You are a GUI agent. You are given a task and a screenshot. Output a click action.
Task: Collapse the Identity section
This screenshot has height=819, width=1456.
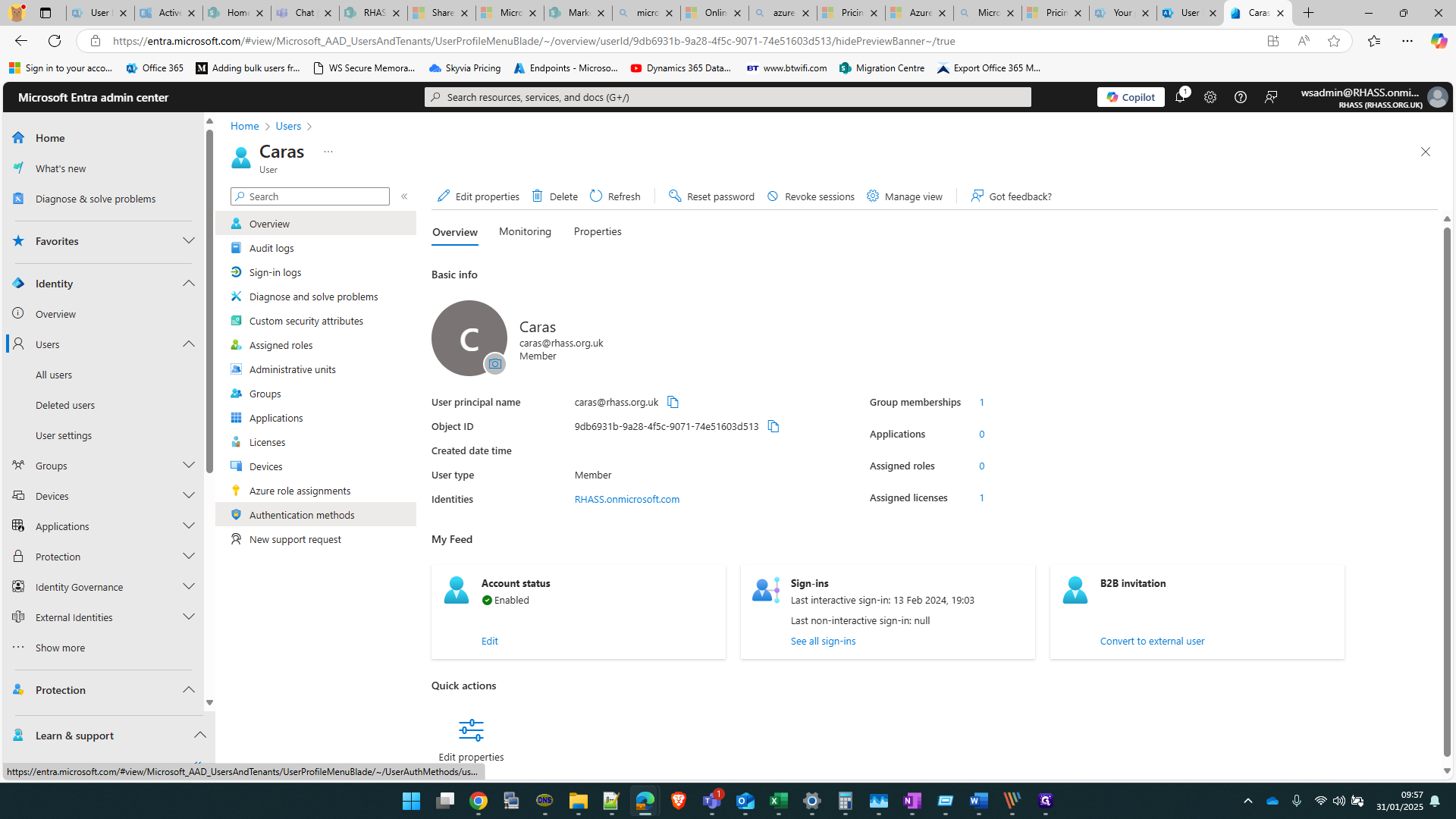tap(189, 284)
